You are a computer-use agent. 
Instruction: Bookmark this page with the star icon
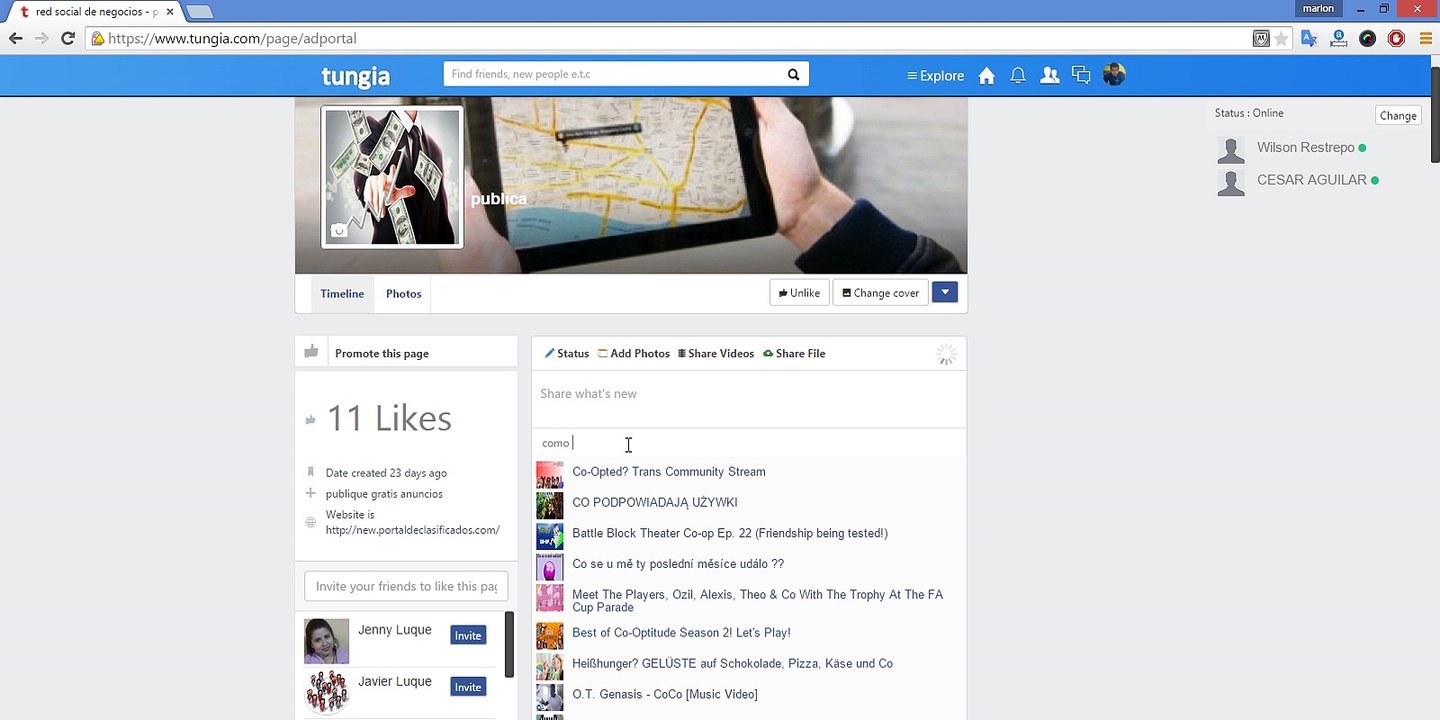point(1281,39)
